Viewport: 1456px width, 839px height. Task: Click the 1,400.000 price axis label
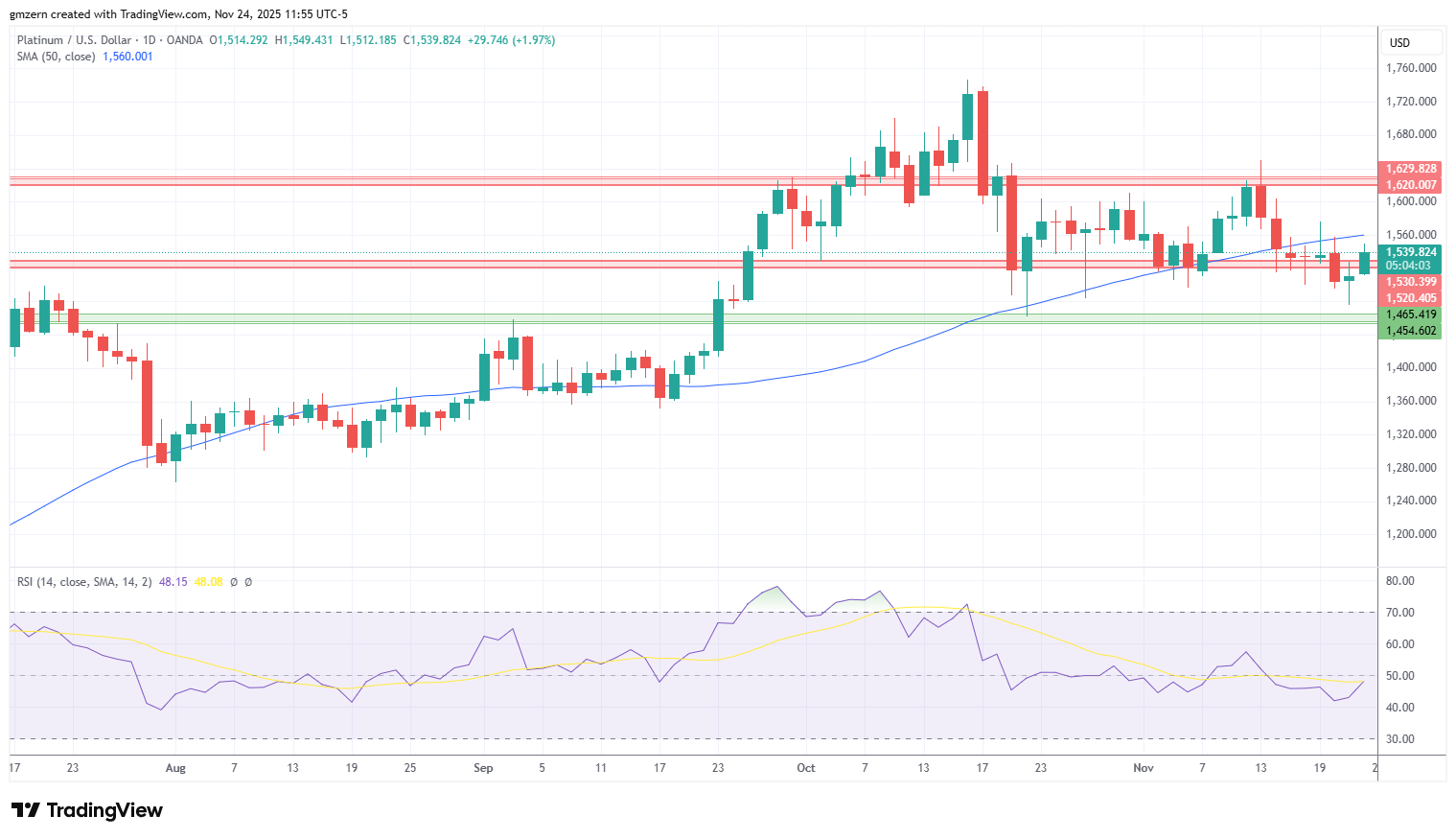coord(1411,367)
